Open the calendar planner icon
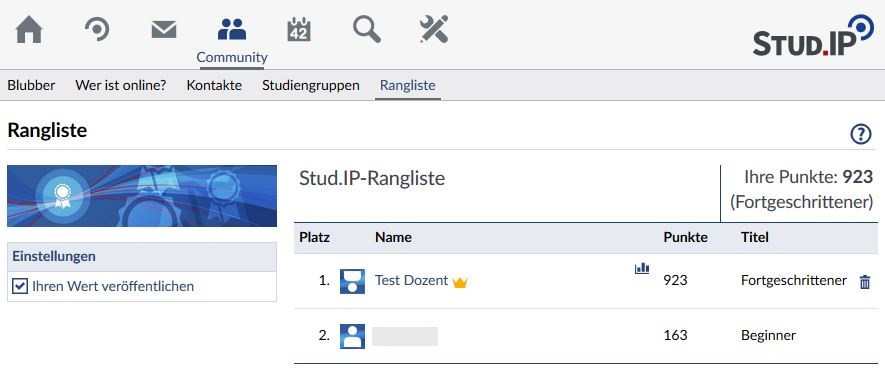 coord(299,29)
